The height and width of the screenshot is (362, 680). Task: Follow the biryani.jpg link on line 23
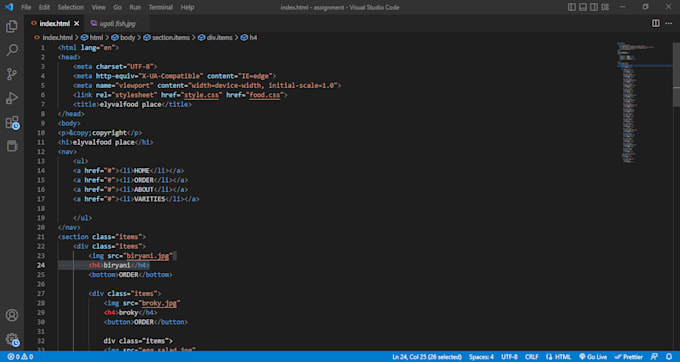149,256
